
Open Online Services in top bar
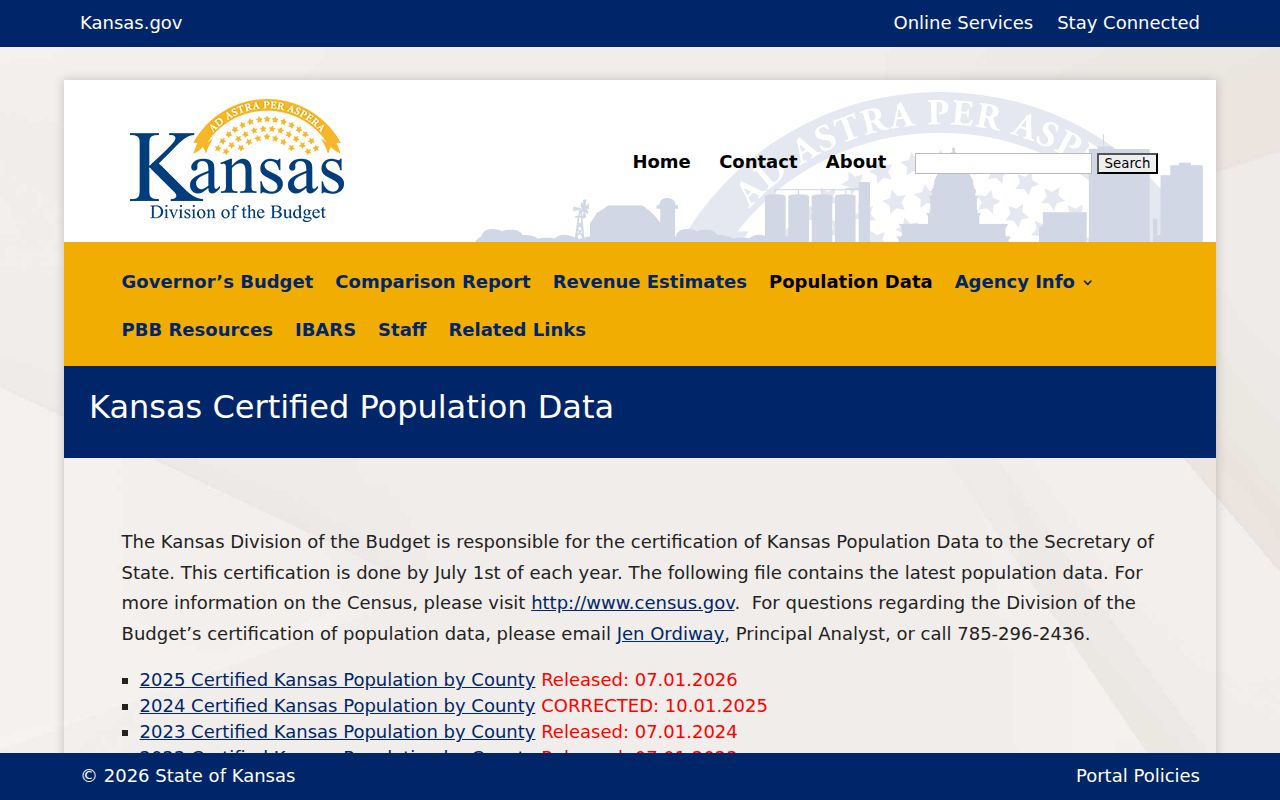[963, 23]
